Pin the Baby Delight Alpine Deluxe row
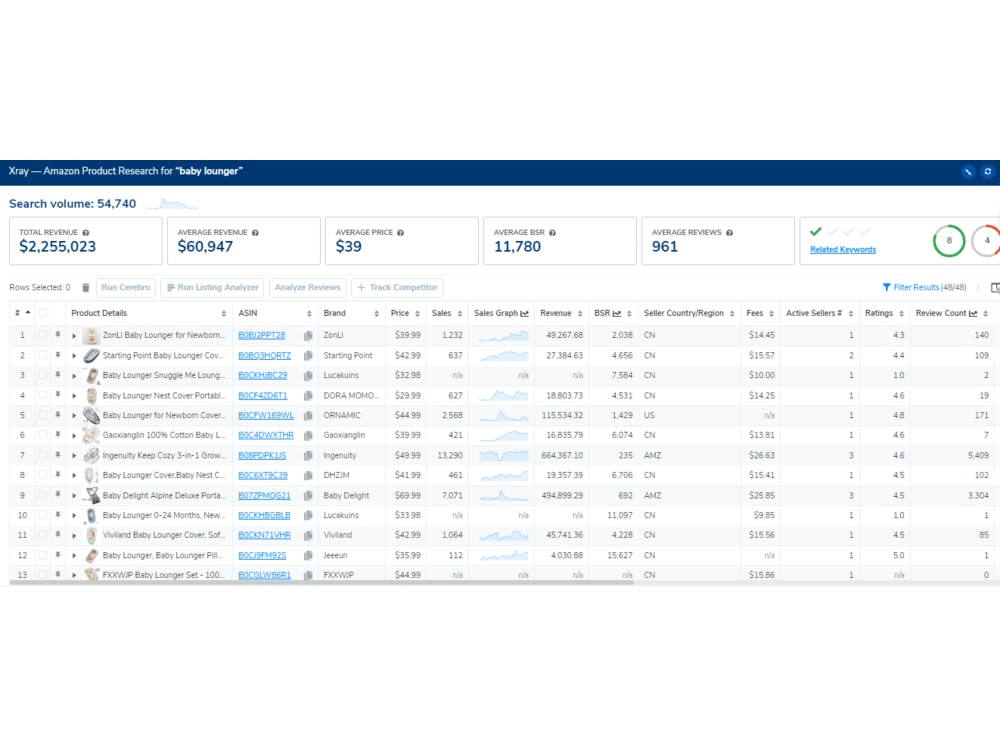The image size is (1000, 750). (57, 495)
